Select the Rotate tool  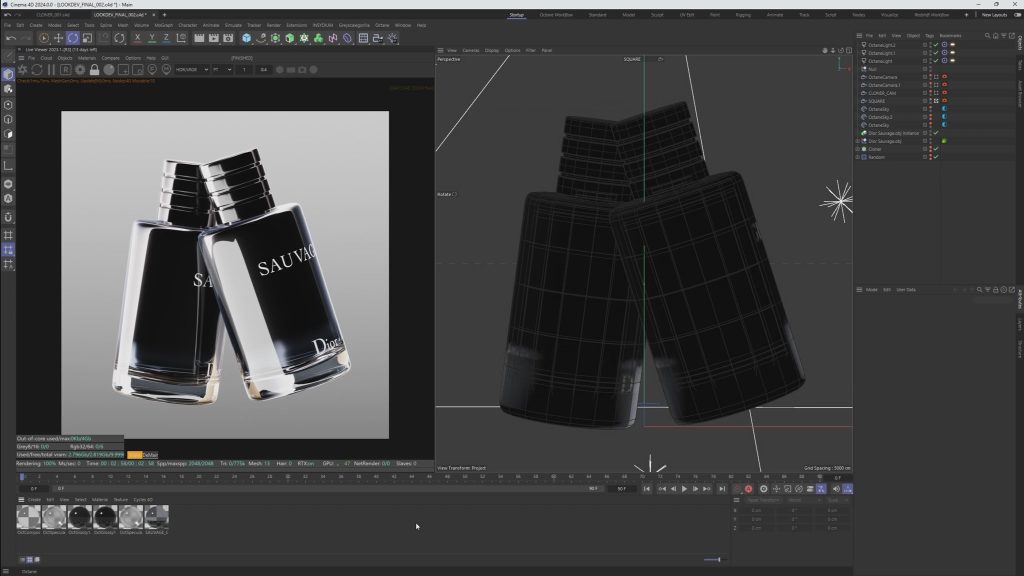72,39
